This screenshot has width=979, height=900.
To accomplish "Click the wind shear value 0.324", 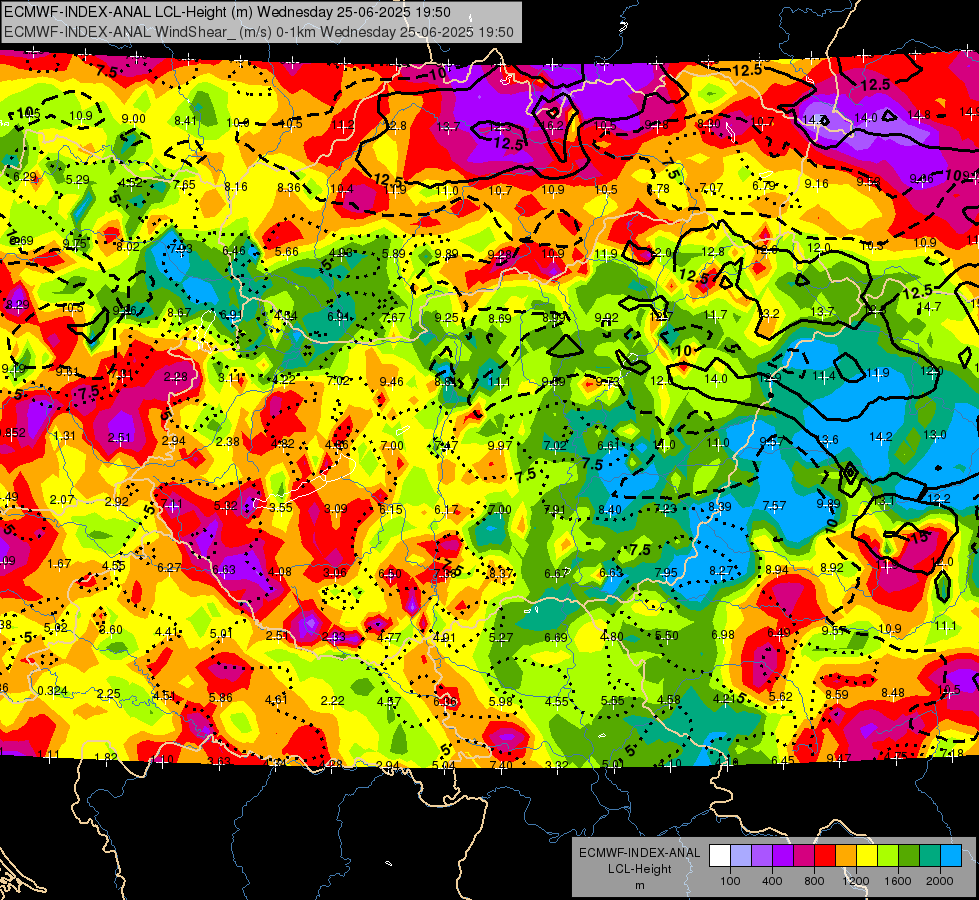I will [x=52, y=691].
